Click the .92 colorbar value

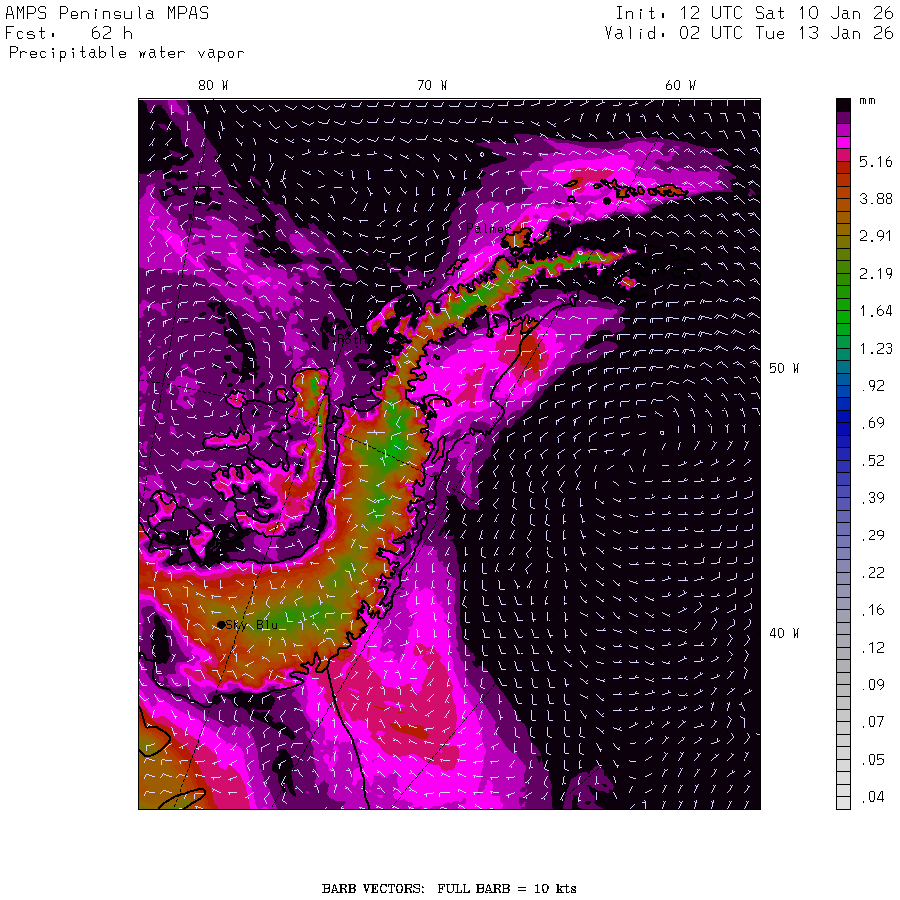[x=874, y=386]
